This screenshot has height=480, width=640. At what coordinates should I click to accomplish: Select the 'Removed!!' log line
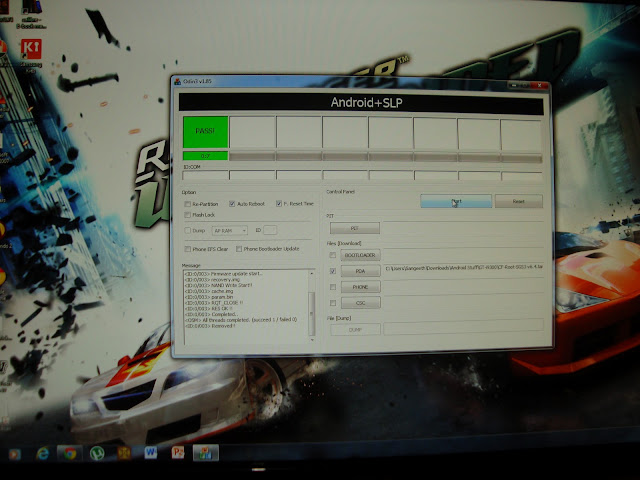[x=210, y=326]
